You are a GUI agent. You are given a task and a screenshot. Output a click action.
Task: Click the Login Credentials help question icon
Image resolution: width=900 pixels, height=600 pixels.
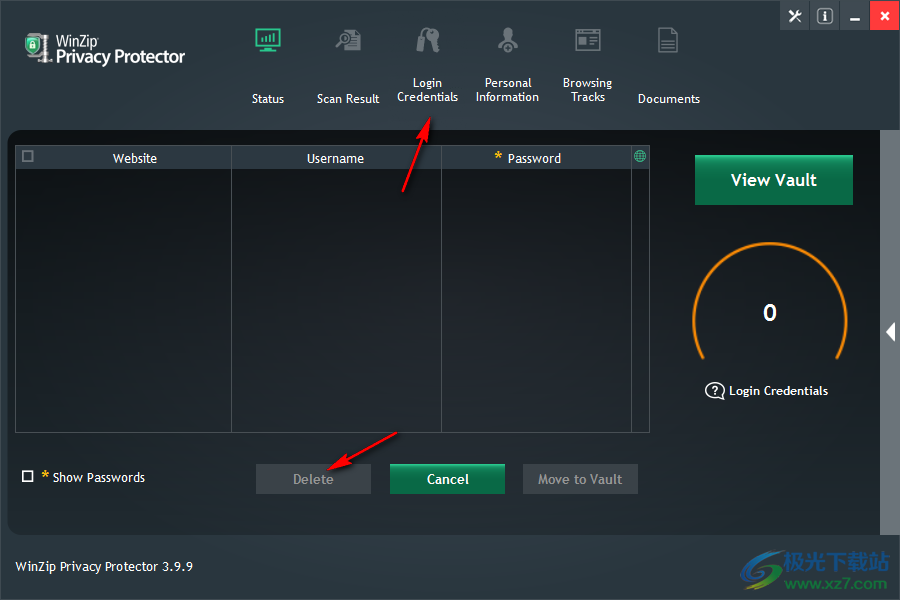[715, 391]
